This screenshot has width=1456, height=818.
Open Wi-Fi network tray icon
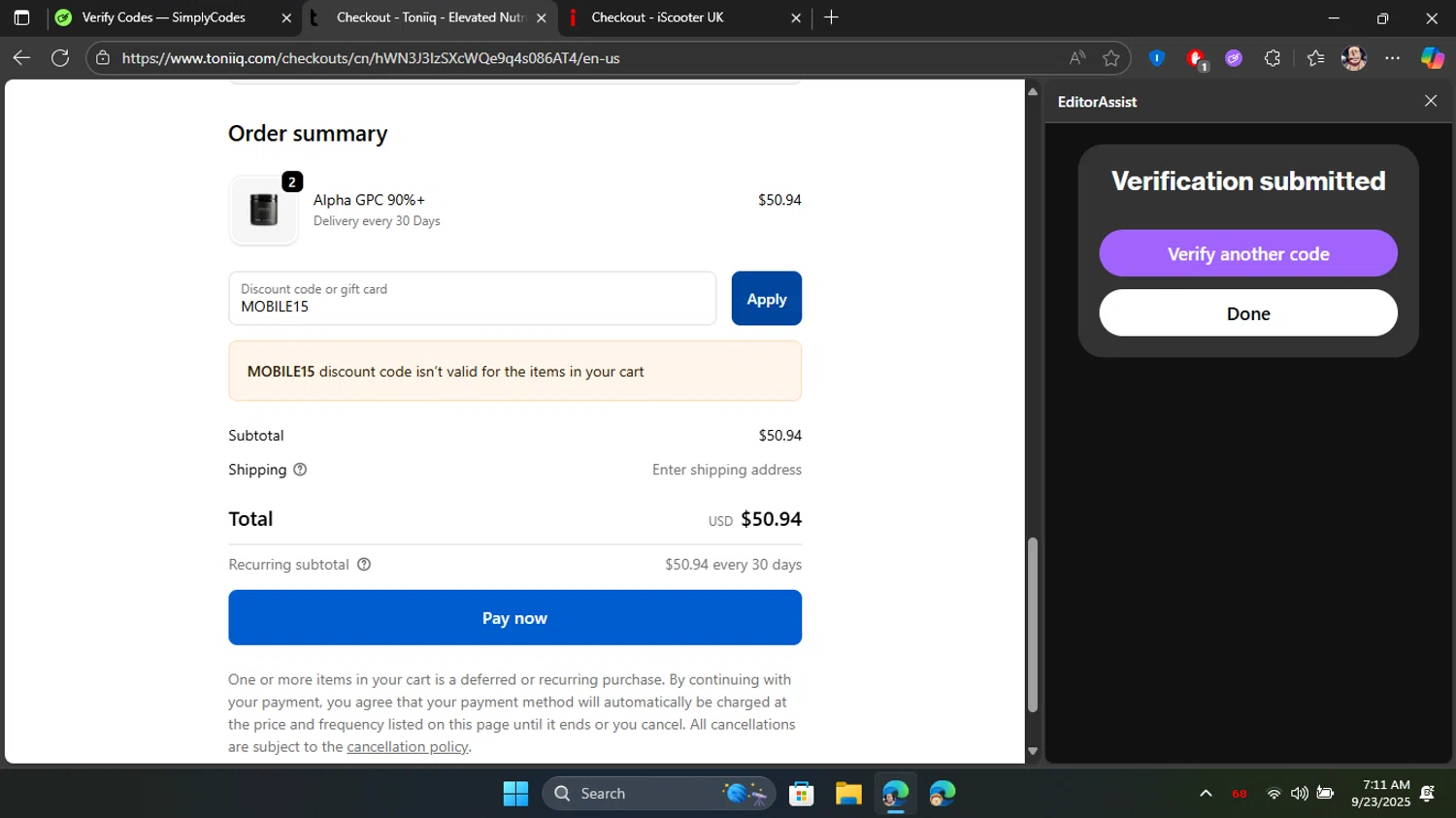click(1274, 794)
